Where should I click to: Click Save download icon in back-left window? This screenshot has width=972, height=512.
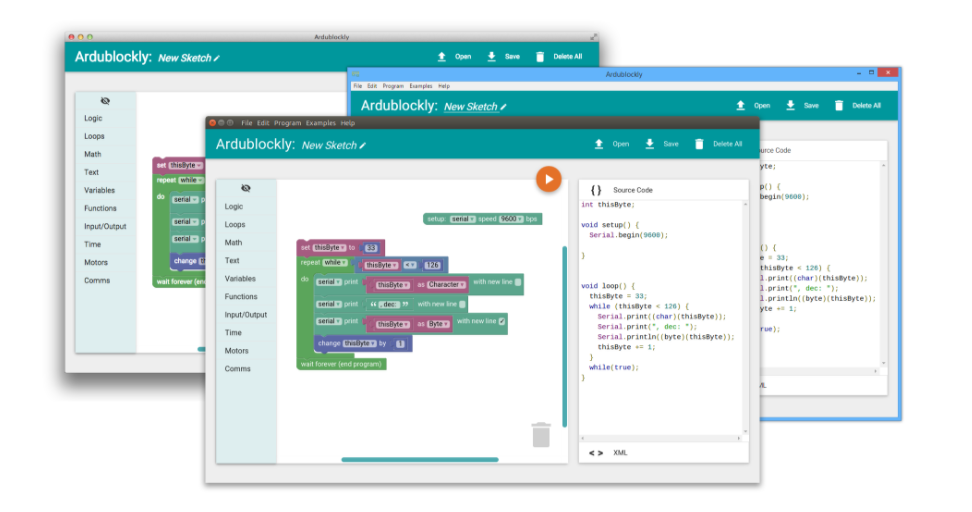point(491,56)
